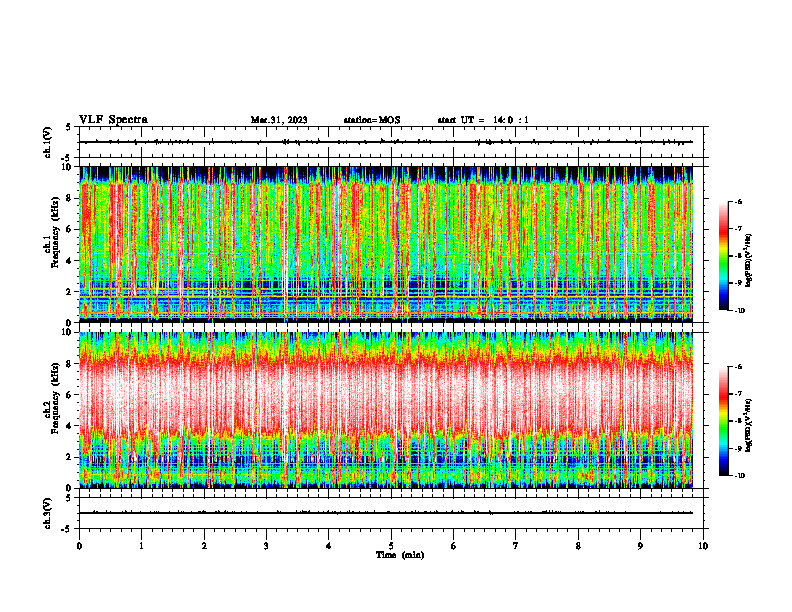Click time axis tick label "4"
Screen dimensions: 792x612
(328, 546)
